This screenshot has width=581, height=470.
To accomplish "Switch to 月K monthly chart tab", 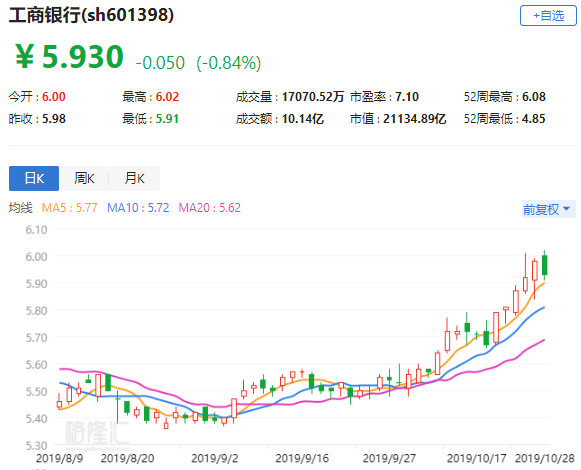I will (135, 178).
